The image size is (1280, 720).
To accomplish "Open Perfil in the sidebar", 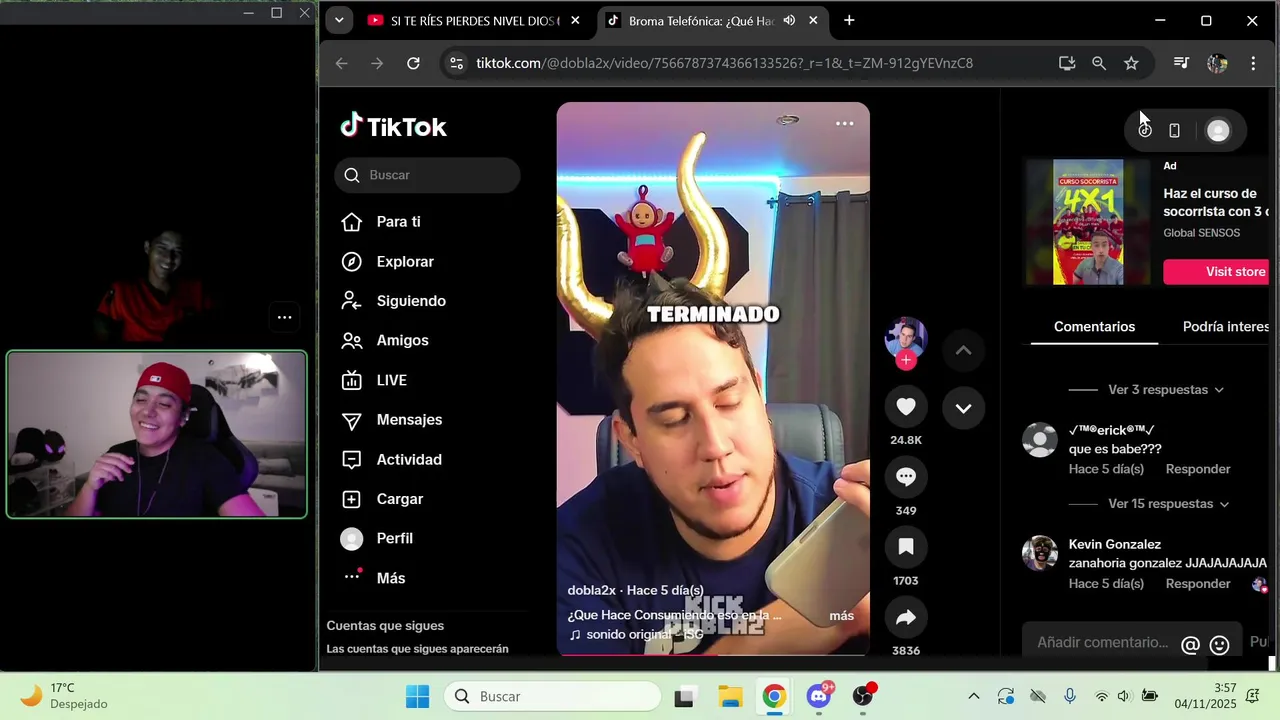I will (x=378, y=539).
